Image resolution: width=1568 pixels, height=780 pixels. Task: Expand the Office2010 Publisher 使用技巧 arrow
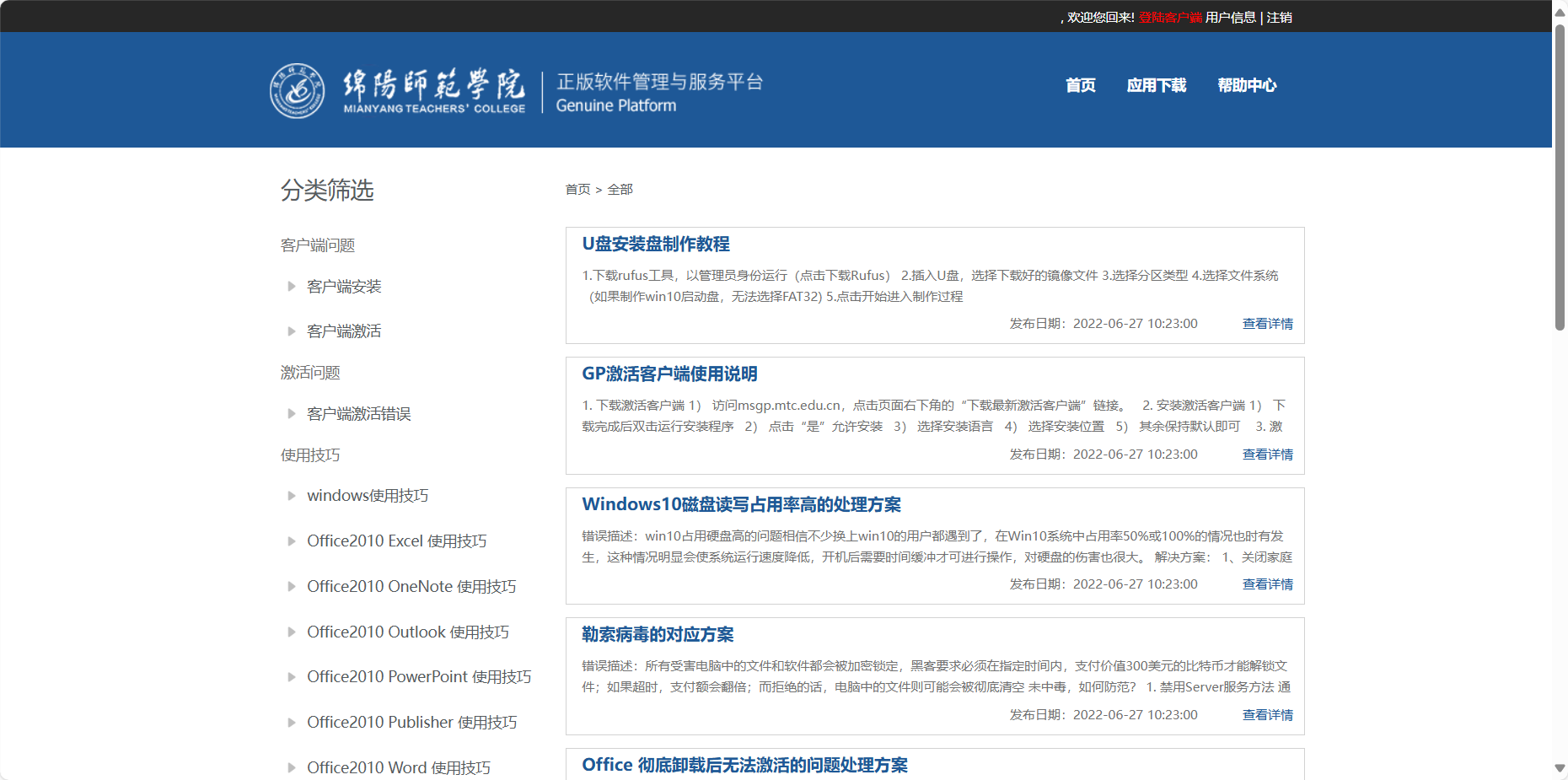click(292, 723)
